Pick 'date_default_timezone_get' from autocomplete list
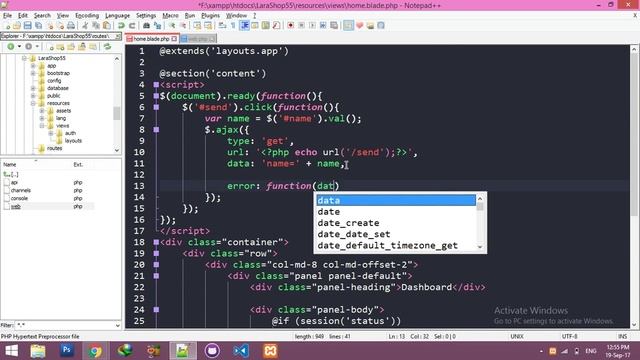The image size is (640, 360). (x=396, y=246)
